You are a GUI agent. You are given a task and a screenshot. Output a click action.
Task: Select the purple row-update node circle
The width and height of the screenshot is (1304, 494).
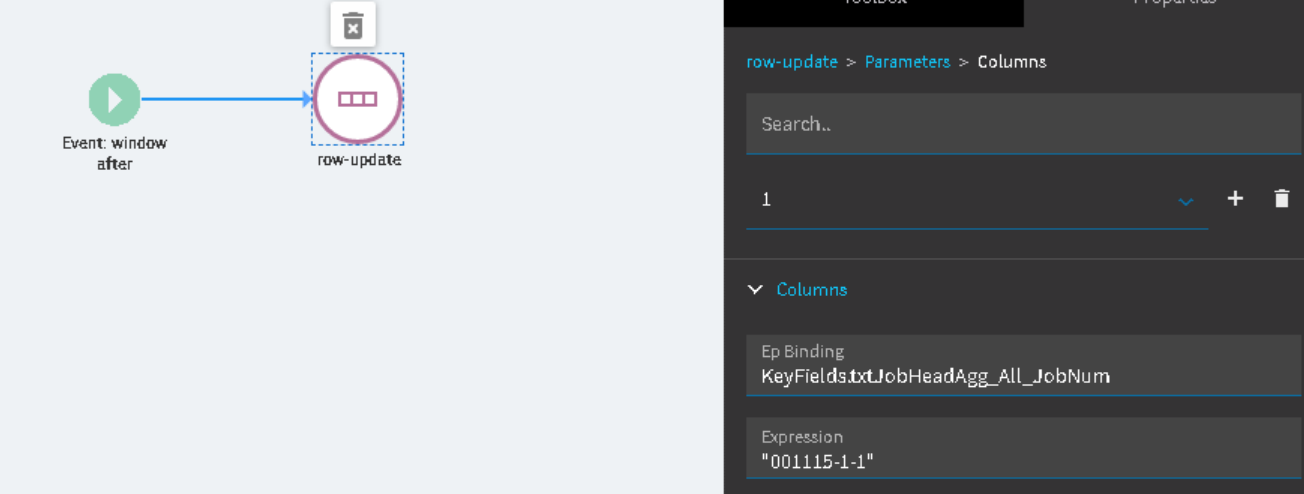tap(357, 99)
